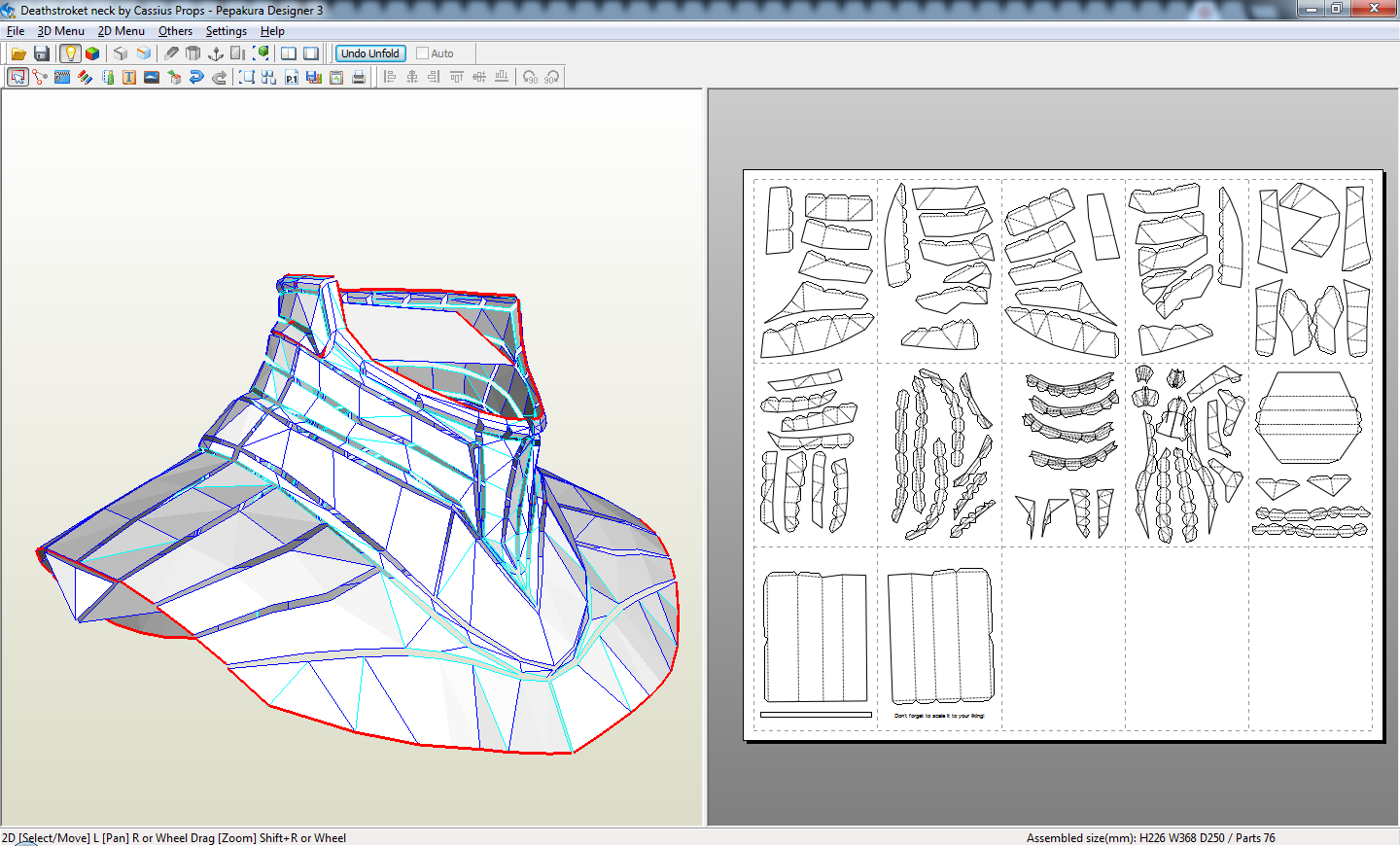Viewport: 1400px width, 846px height.
Task: Click the arrange small squares icon
Action: pos(269,77)
